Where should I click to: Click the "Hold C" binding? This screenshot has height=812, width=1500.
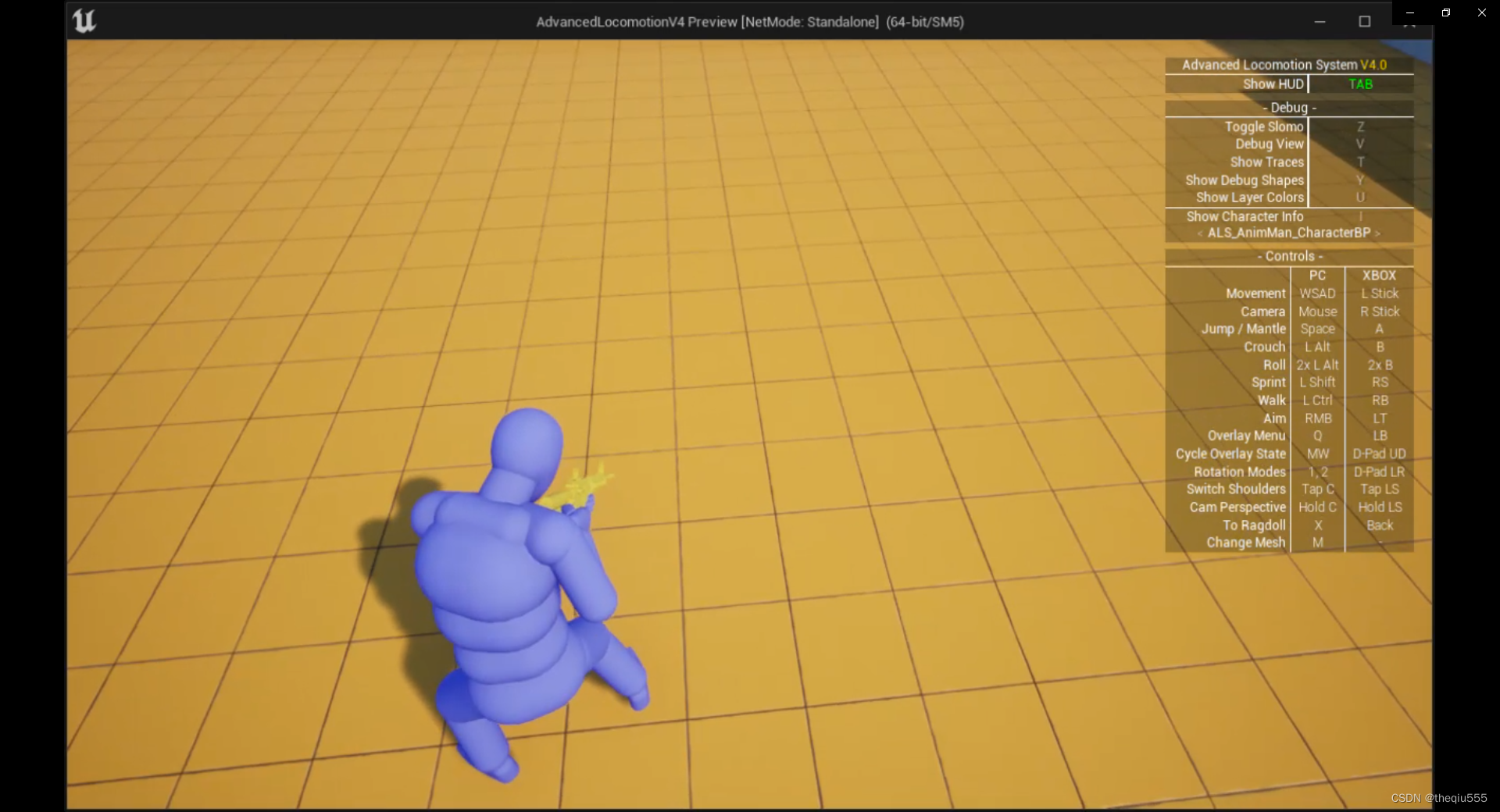pos(1317,507)
